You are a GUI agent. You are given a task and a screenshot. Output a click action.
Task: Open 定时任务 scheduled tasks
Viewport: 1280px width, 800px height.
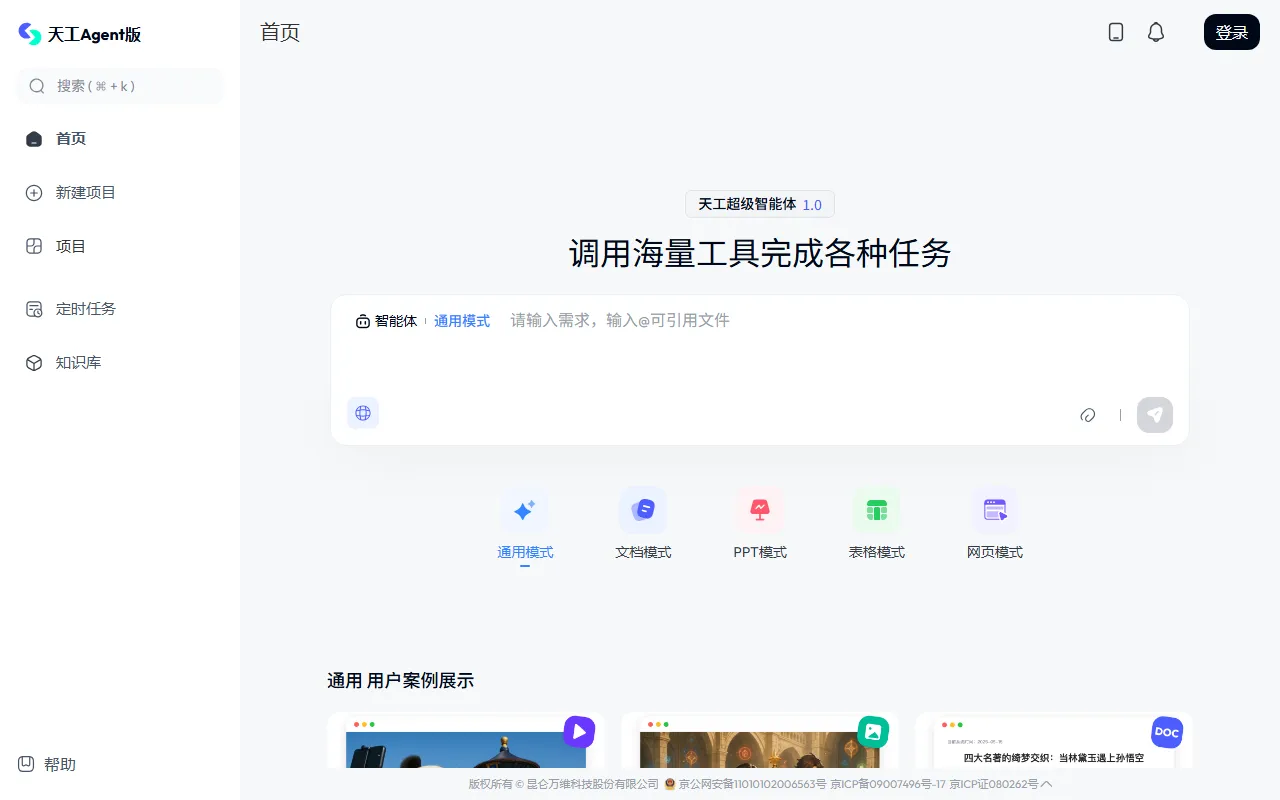point(85,309)
